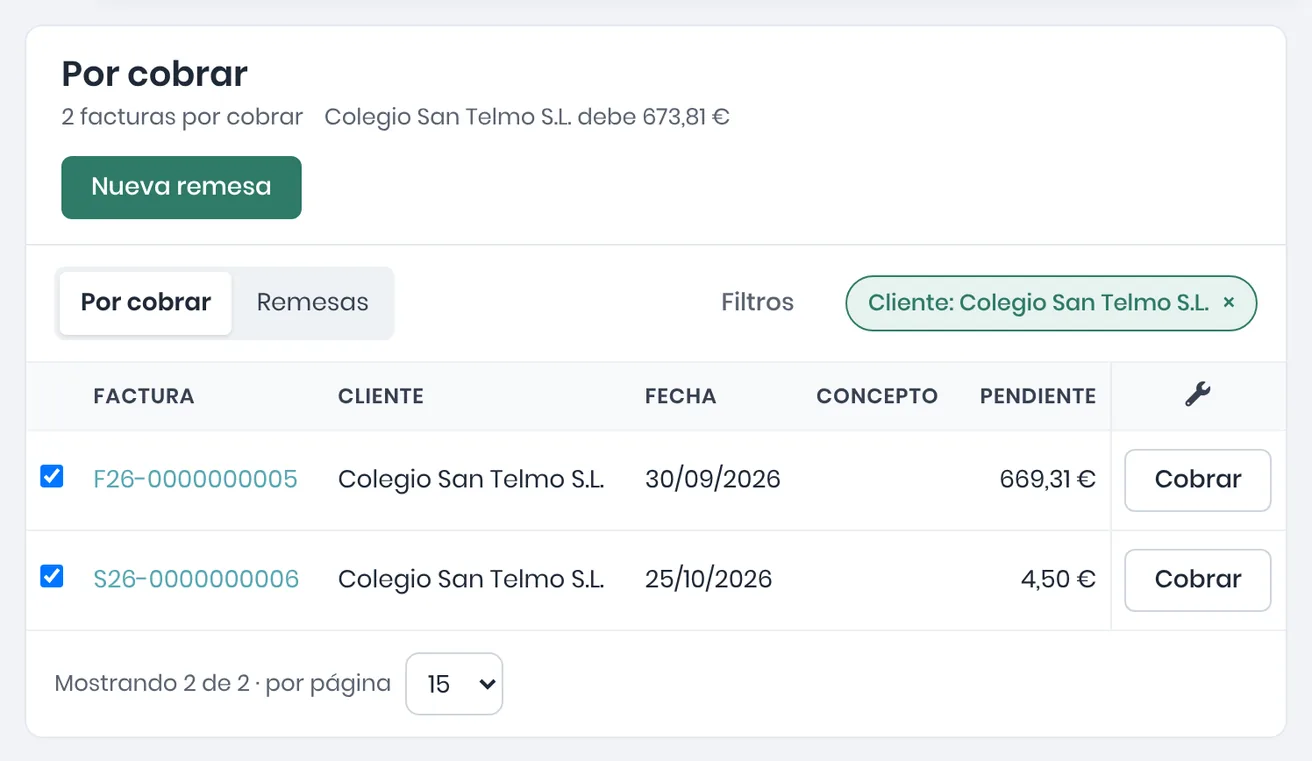Open invoice link S26-0000000006
This screenshot has width=1312, height=761.
196,579
